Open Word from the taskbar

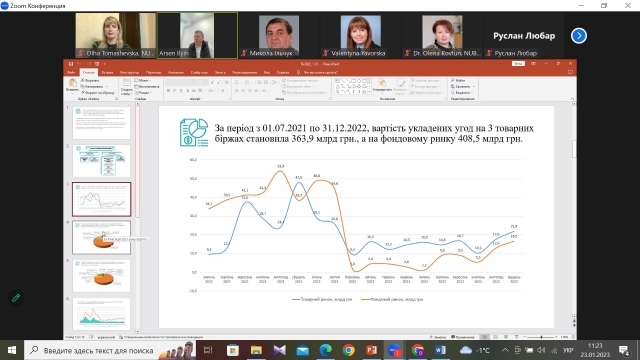pos(440,350)
